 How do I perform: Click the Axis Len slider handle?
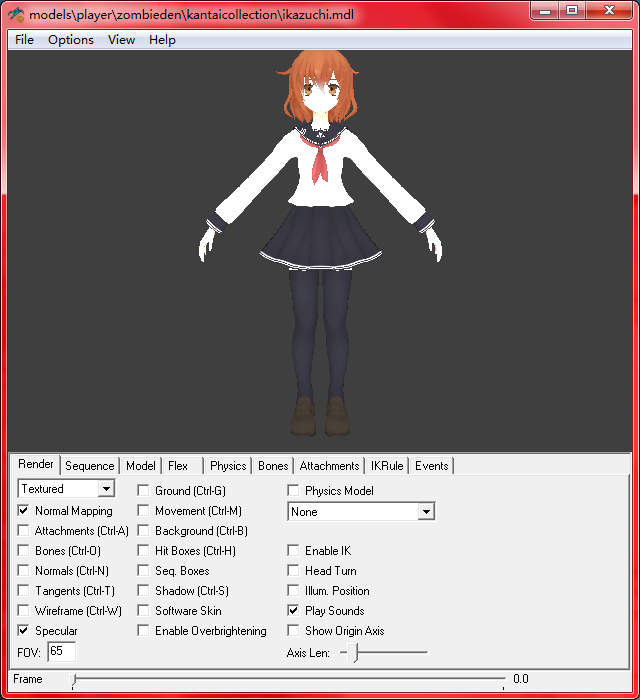click(353, 652)
